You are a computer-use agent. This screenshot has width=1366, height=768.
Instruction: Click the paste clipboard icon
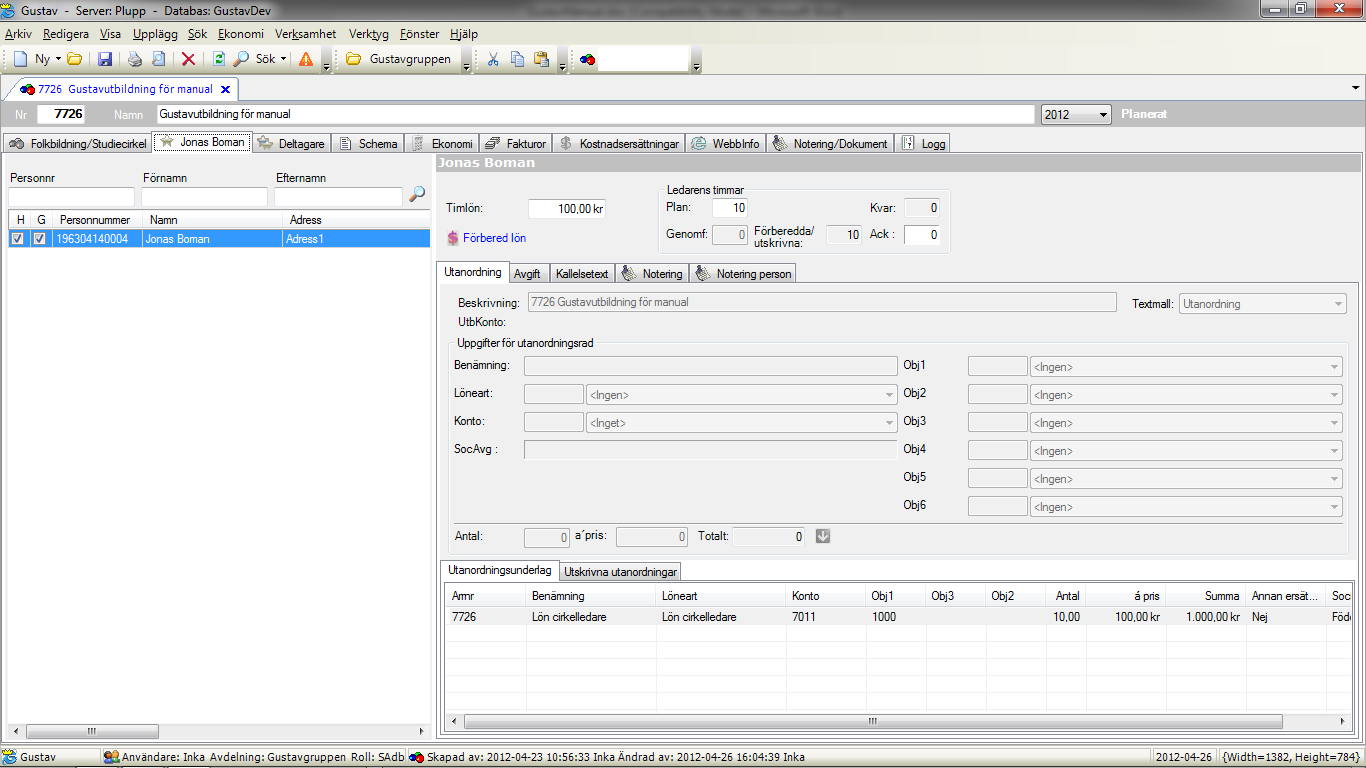click(541, 59)
